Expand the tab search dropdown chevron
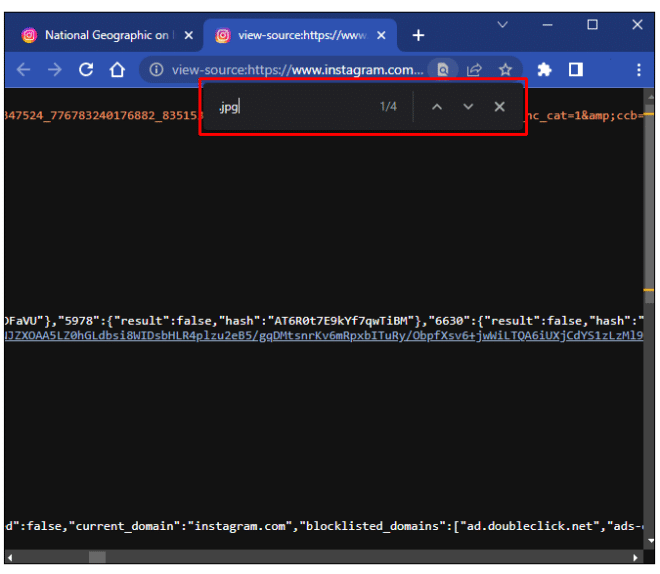660x574 pixels. click(502, 24)
